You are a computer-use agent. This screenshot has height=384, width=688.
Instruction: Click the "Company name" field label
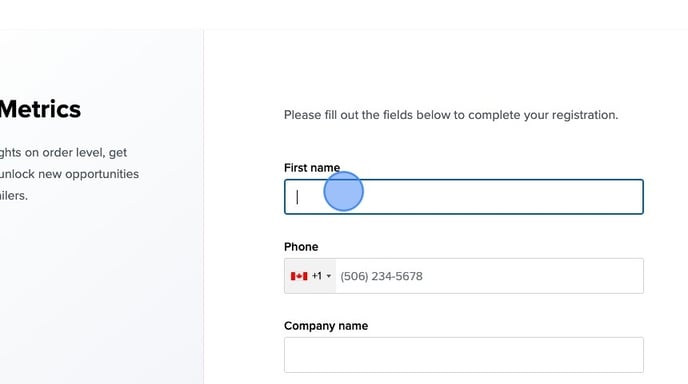[x=326, y=326]
